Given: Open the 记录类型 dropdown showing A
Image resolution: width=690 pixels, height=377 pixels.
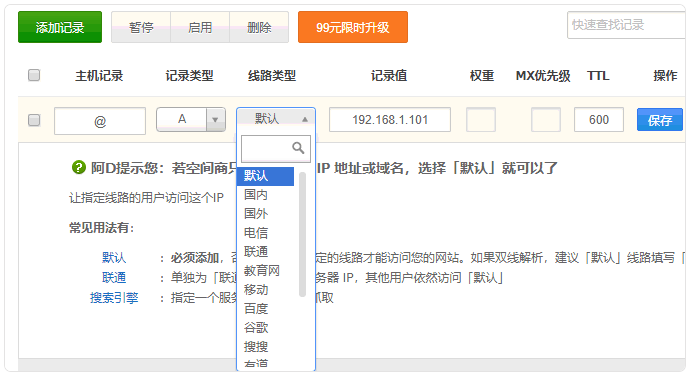Looking at the screenshot, I should [x=191, y=120].
